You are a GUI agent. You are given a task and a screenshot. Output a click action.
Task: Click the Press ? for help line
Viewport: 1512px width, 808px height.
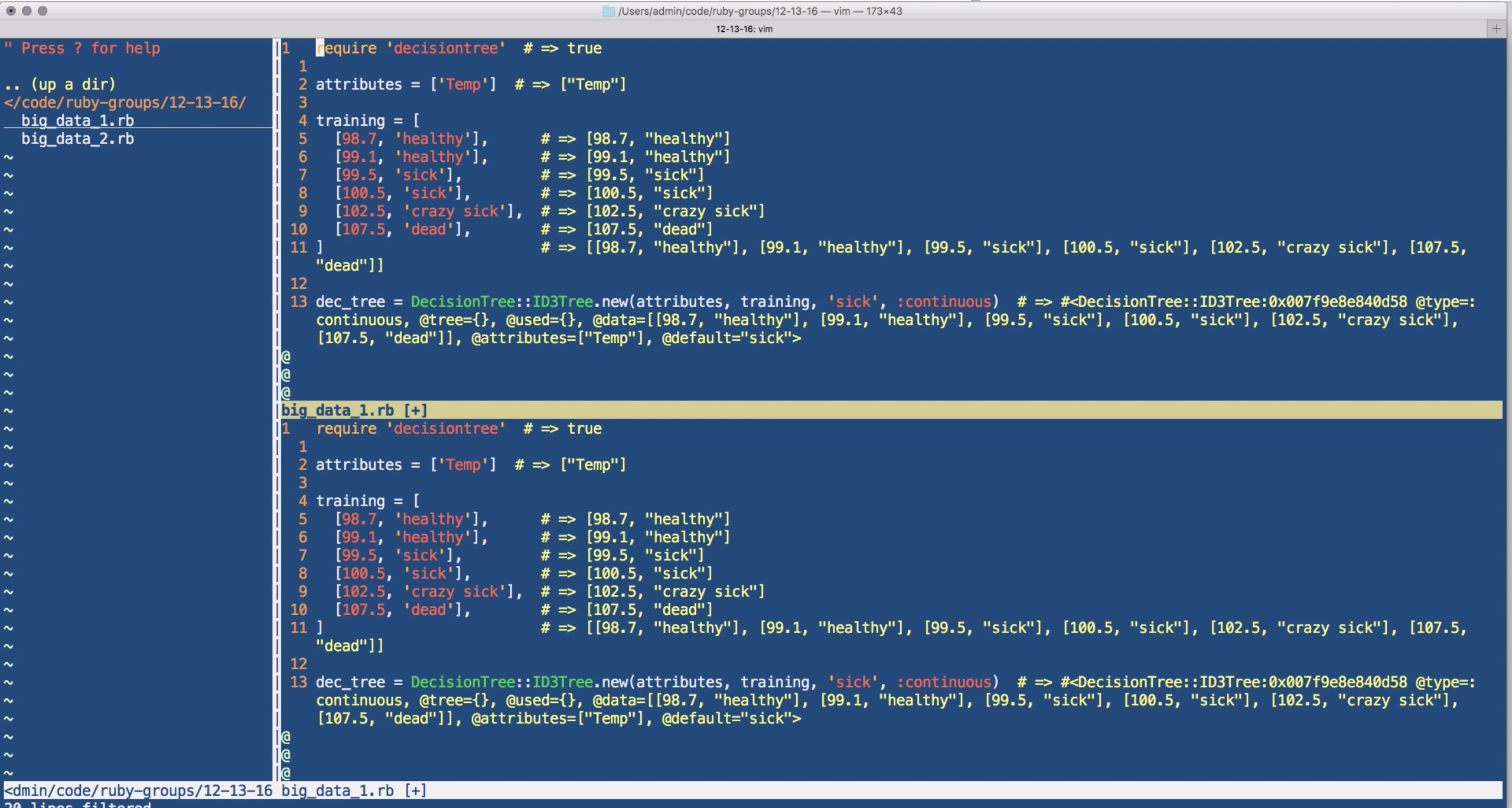tap(83, 48)
